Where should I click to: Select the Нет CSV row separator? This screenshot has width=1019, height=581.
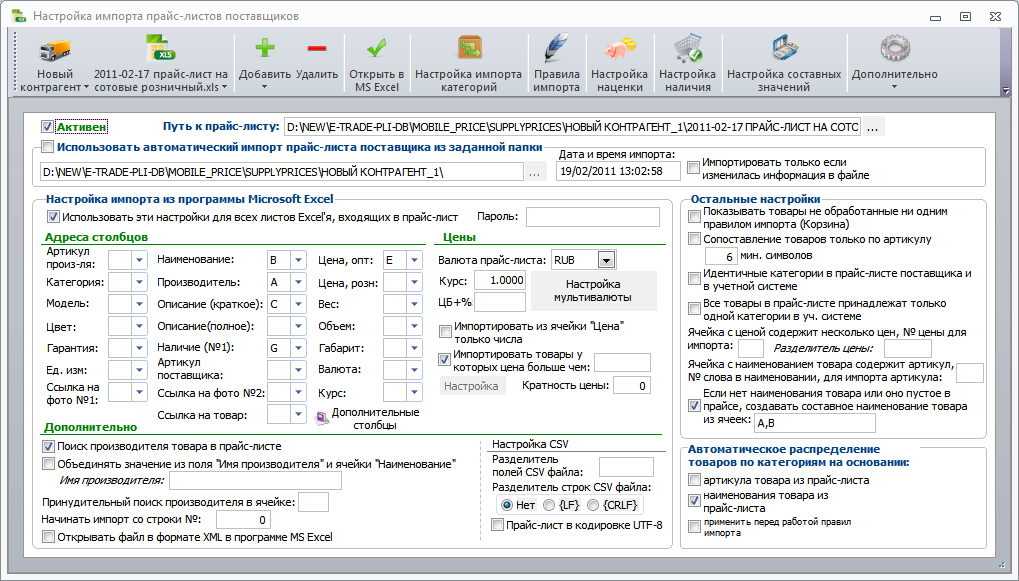click(506, 505)
